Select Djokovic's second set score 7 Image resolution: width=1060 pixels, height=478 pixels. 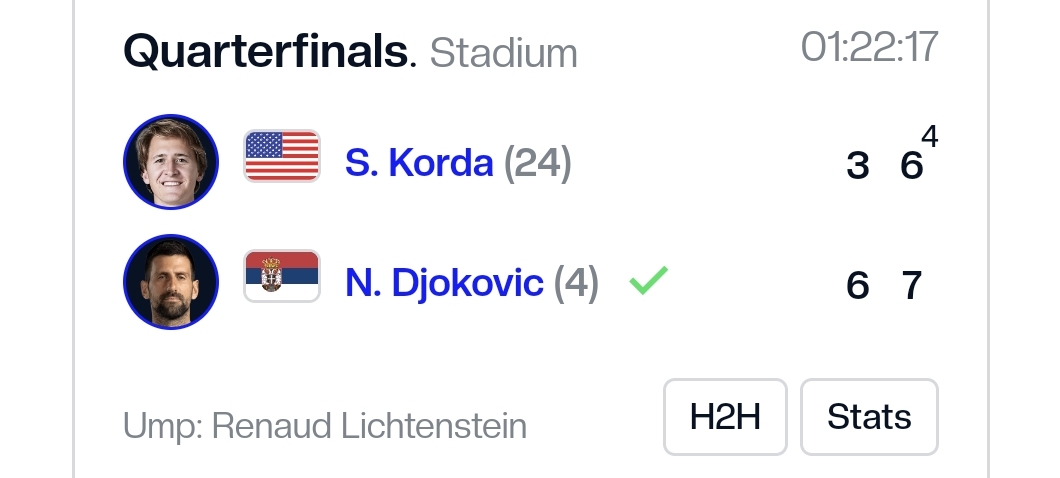(x=911, y=286)
